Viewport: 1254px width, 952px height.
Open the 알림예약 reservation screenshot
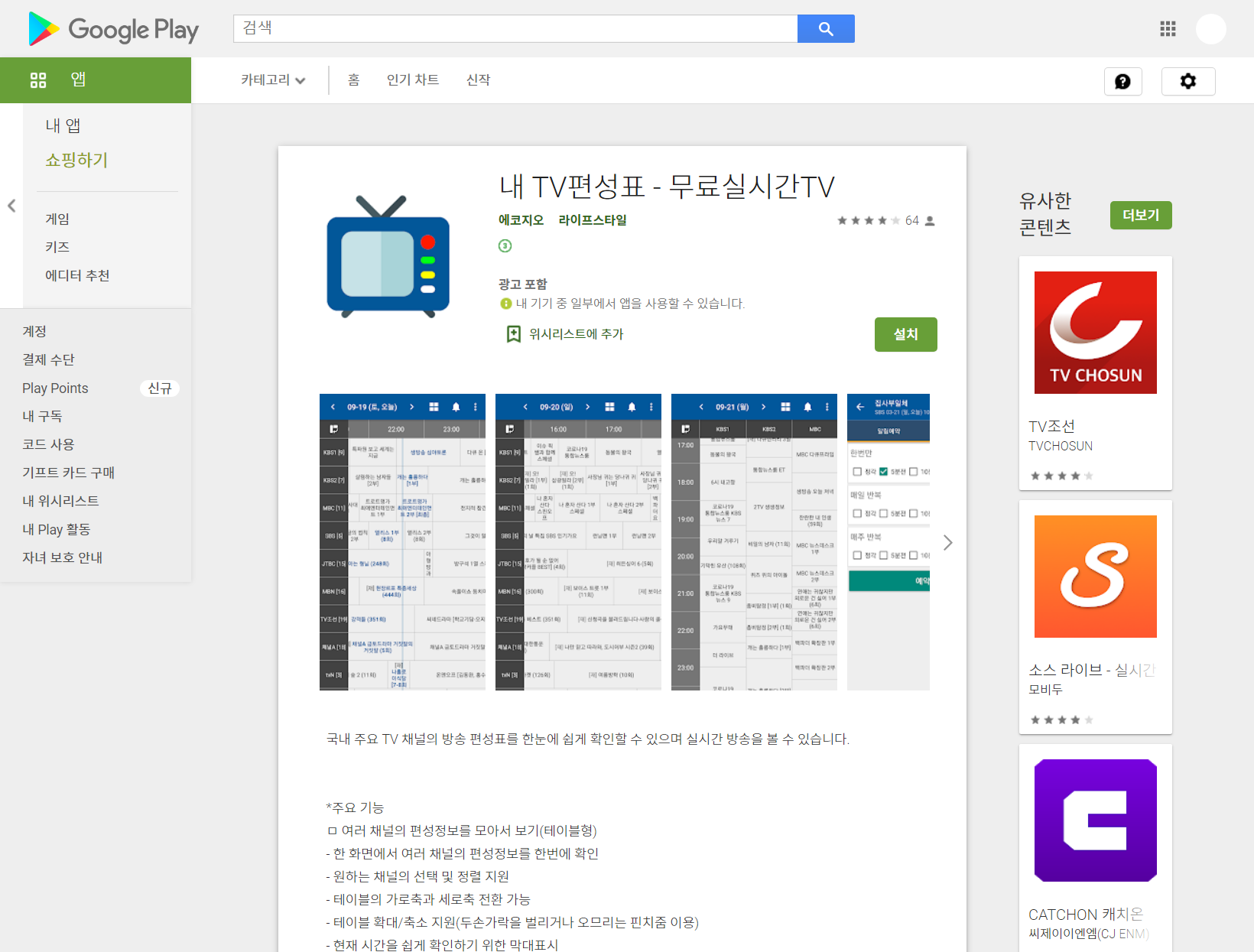[x=889, y=542]
